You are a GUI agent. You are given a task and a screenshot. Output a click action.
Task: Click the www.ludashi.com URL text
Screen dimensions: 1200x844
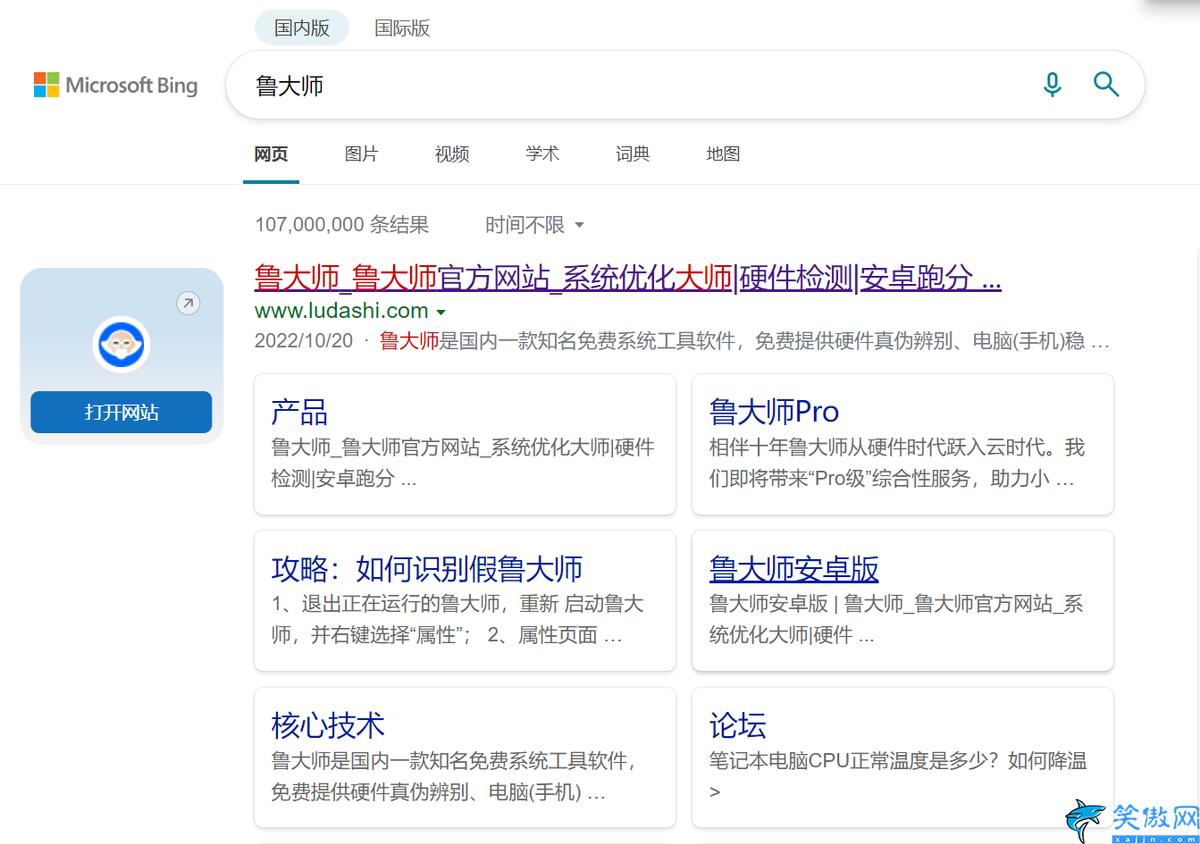tap(342, 311)
